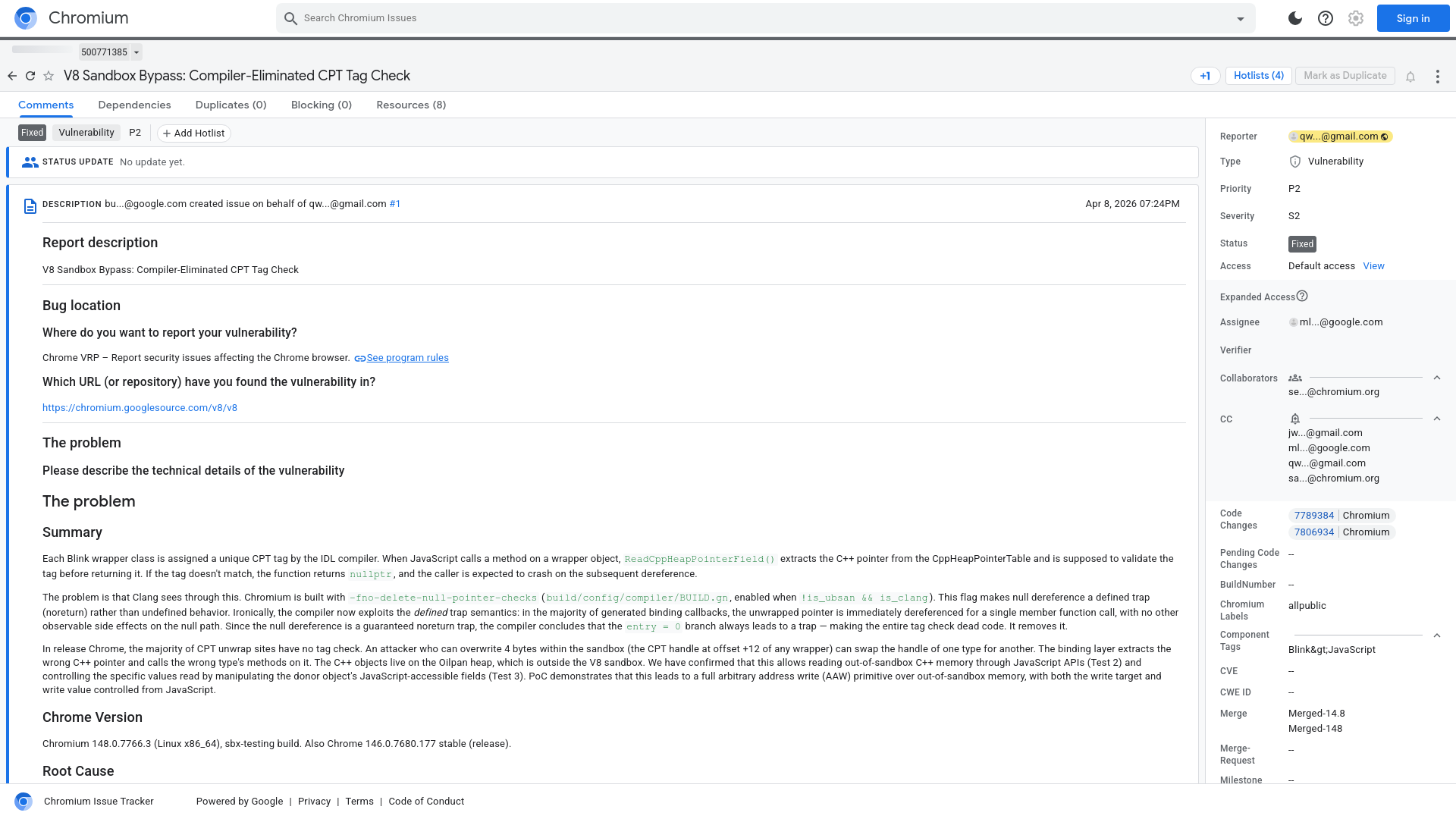Click the Vulnerability type chip
1456x819 pixels.
point(86,133)
